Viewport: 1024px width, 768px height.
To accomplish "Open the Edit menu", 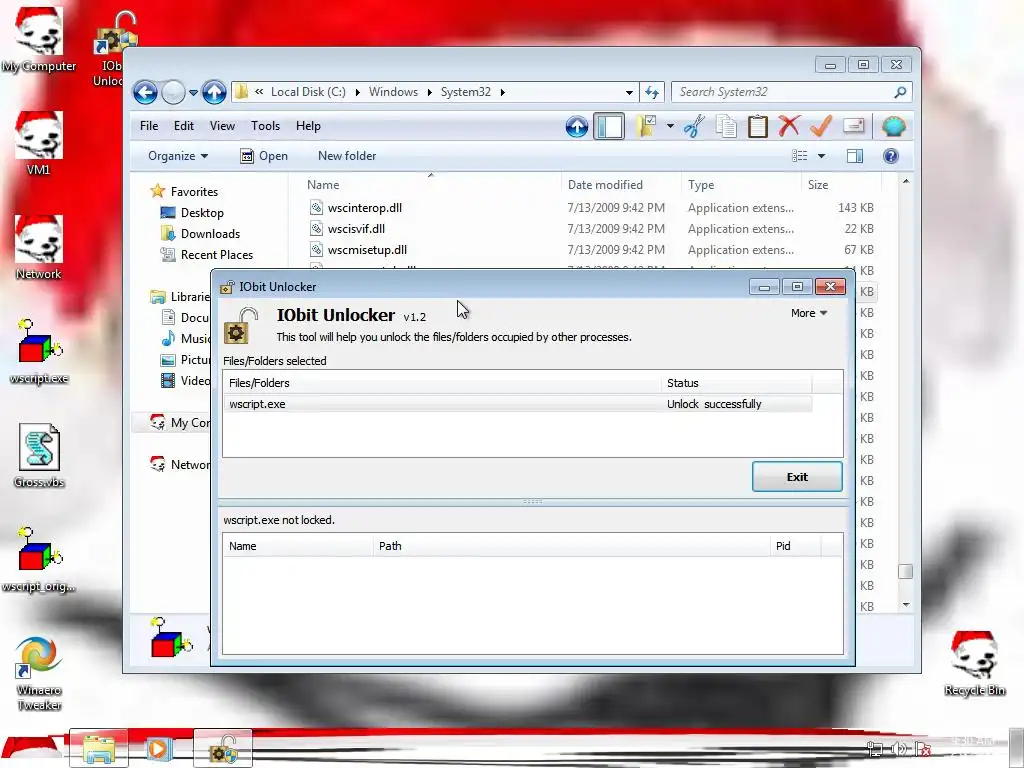I will click(x=184, y=126).
